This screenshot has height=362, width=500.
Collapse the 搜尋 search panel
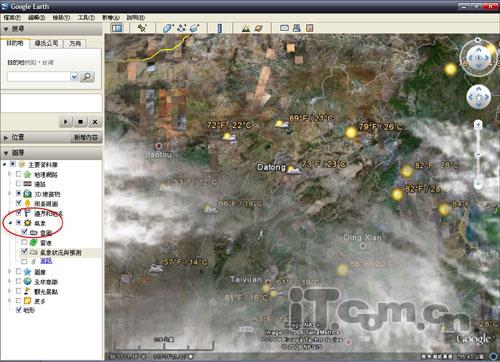click(x=6, y=29)
